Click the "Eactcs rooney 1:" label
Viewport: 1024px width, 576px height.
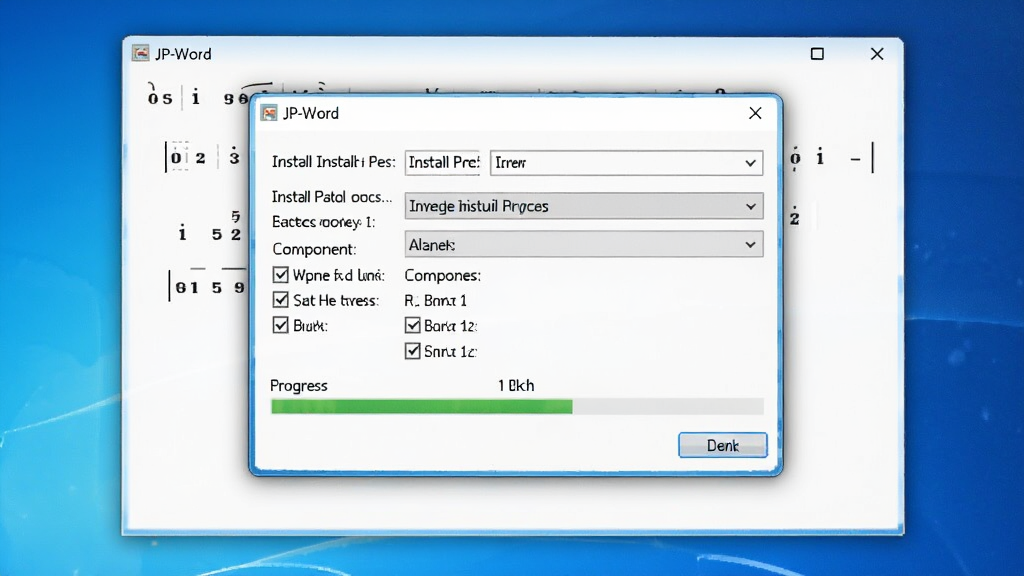323,222
